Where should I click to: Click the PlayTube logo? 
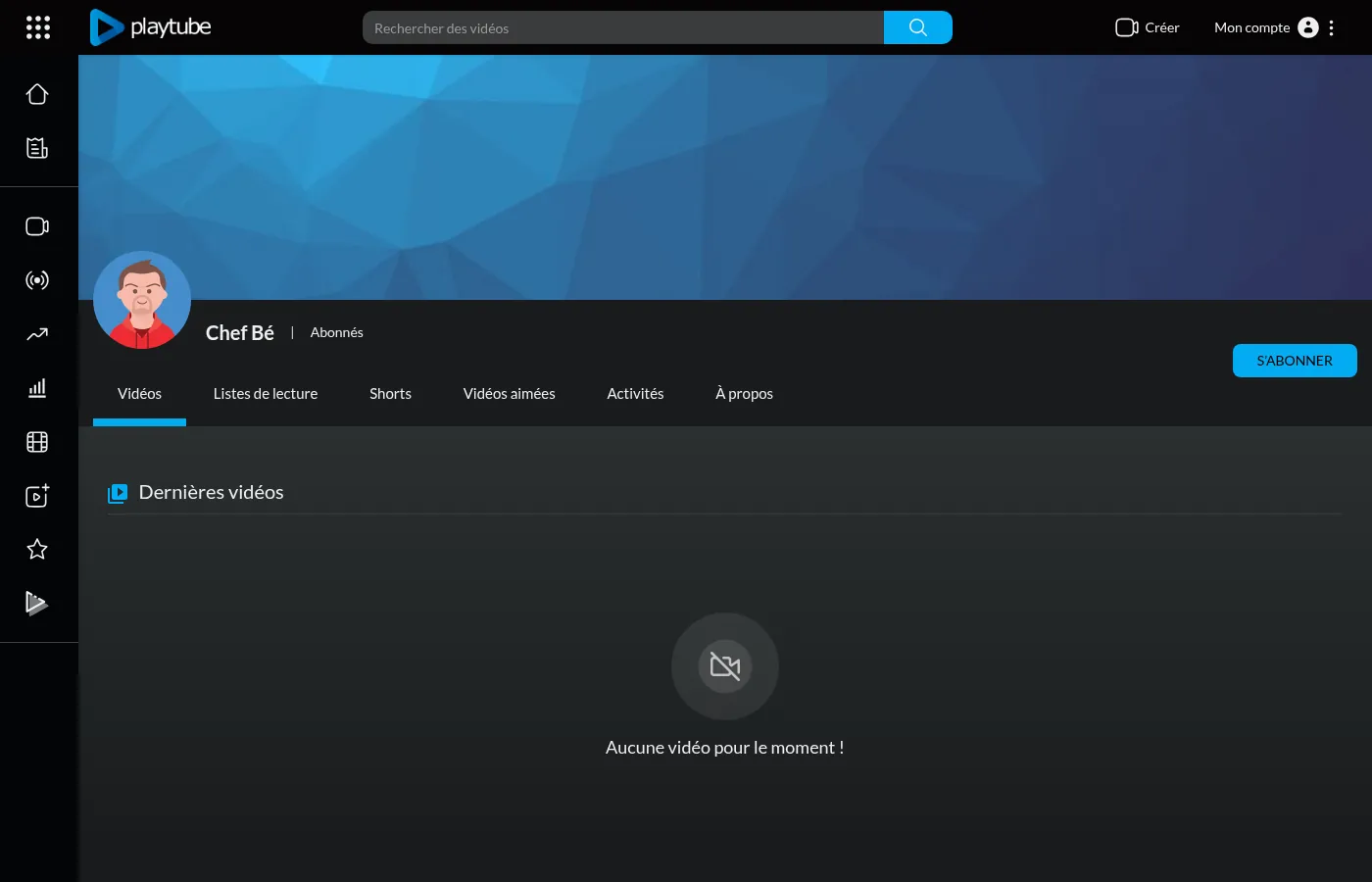[150, 27]
